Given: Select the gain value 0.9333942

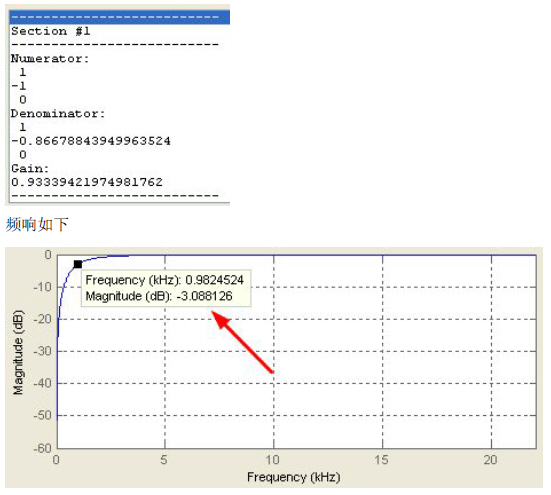Looking at the screenshot, I should (87, 182).
